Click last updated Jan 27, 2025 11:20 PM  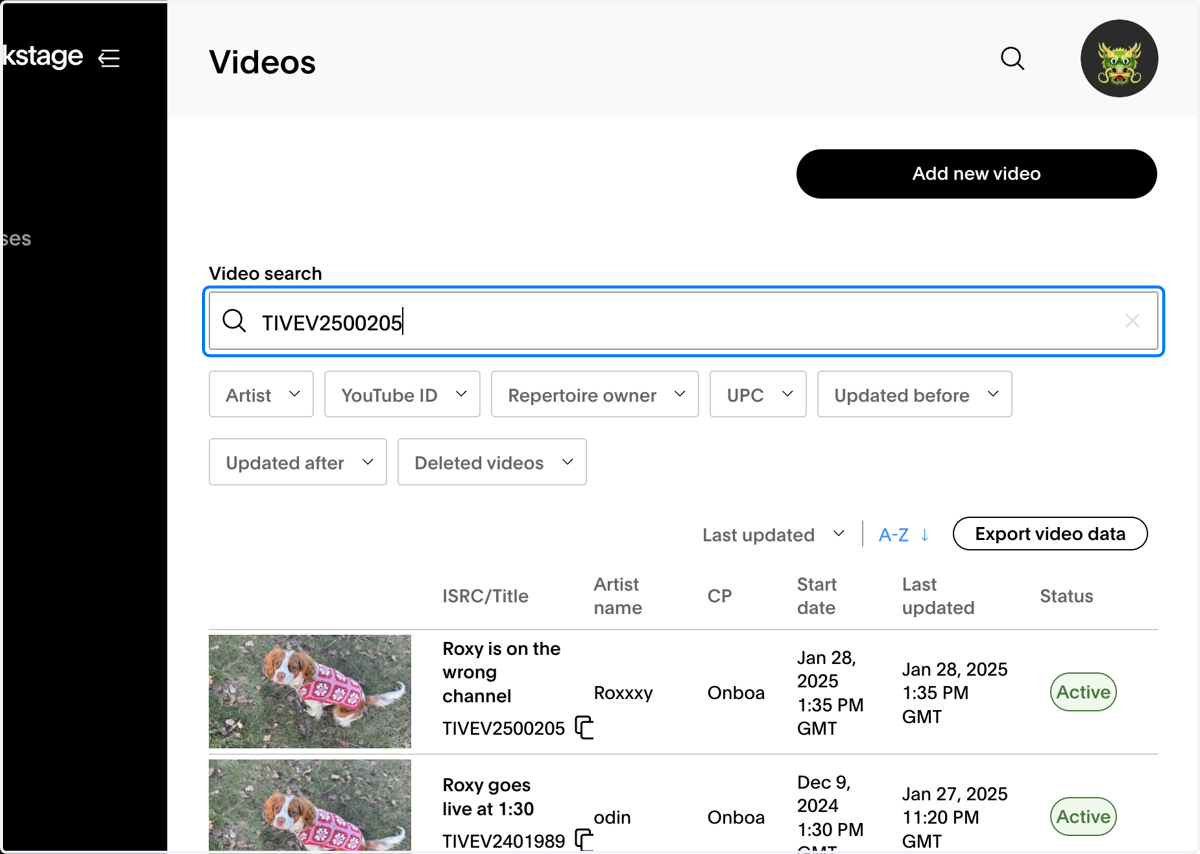pyautogui.click(x=954, y=817)
